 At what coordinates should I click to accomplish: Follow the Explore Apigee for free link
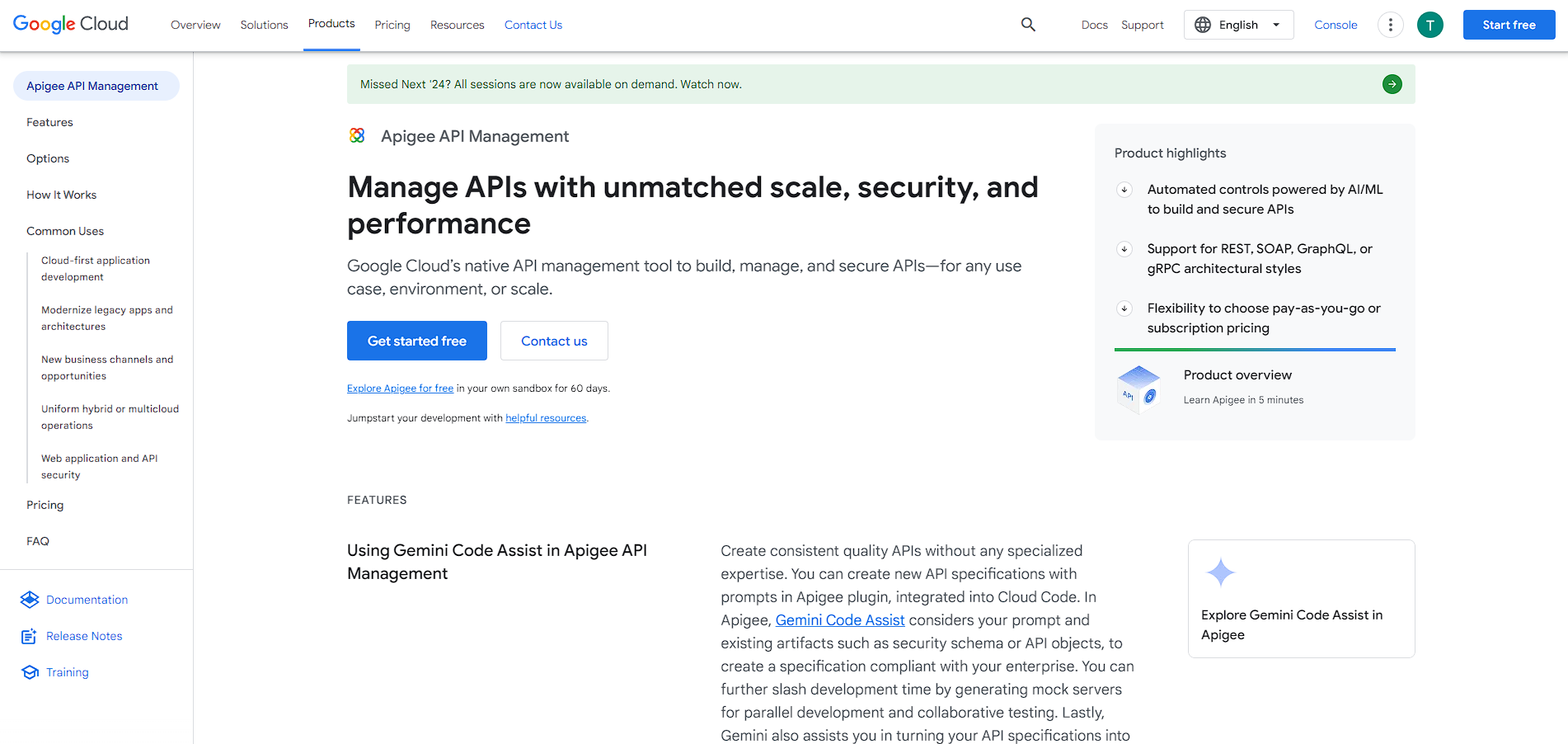[x=400, y=388]
